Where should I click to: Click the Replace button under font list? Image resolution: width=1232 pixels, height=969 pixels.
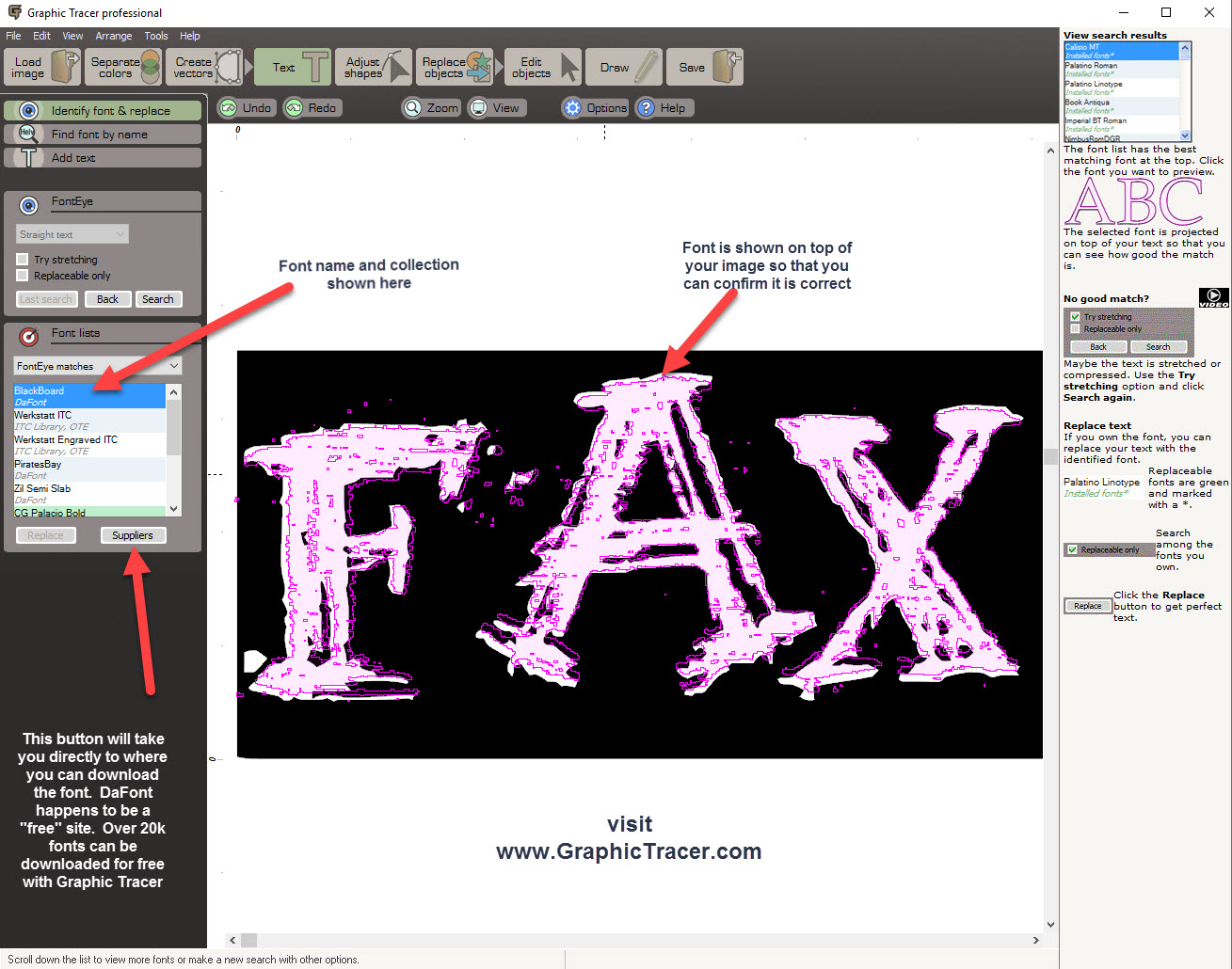click(x=45, y=535)
